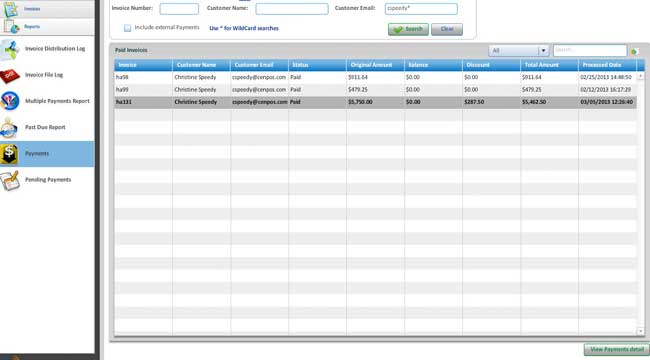Sort by Processed Date column header
This screenshot has width=650, height=360.
(x=608, y=65)
